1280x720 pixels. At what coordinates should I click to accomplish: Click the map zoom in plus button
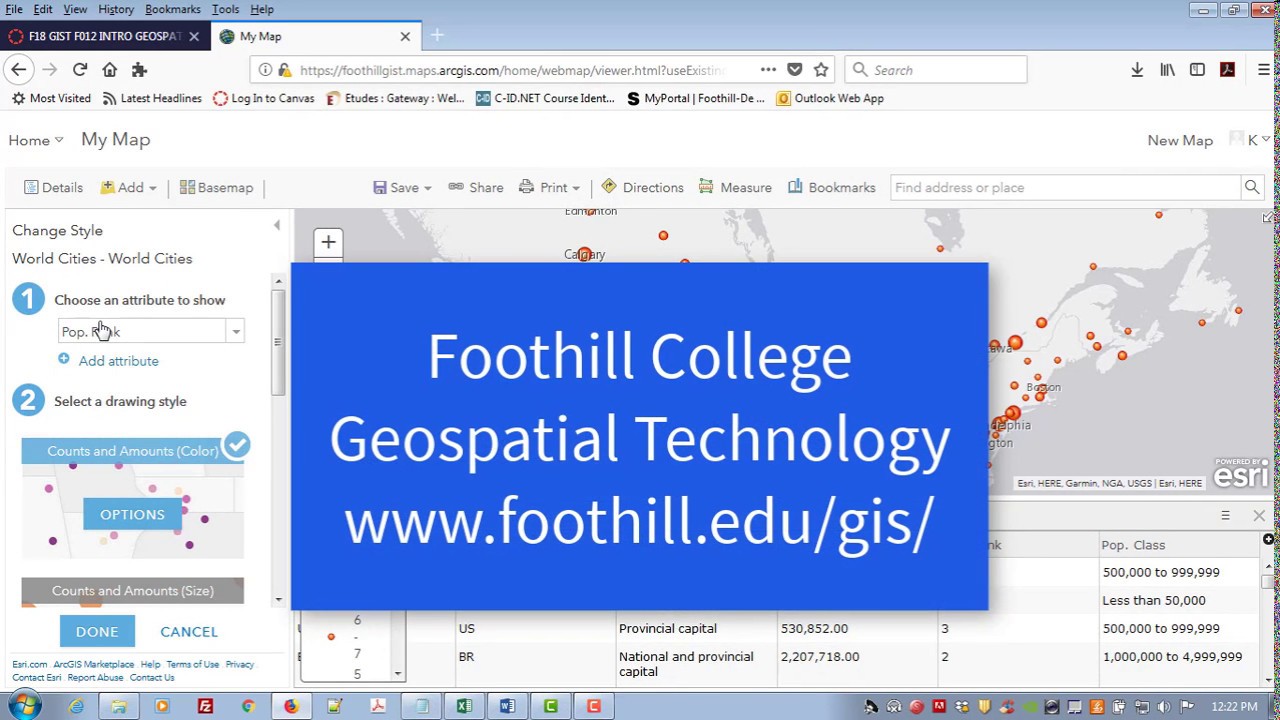coord(328,242)
